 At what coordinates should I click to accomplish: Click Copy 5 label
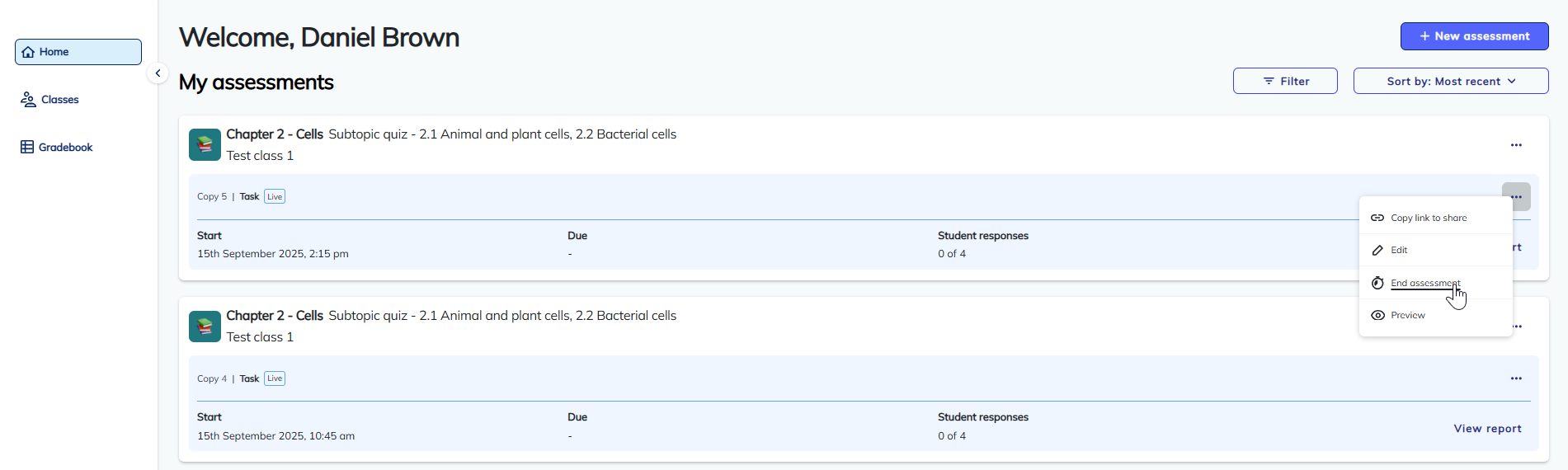[212, 196]
